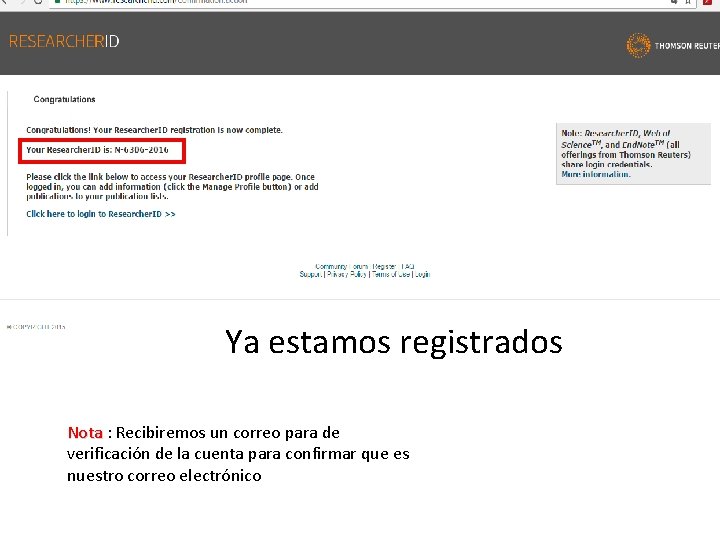The height and width of the screenshot is (540, 720).
Task: Click the 'registration is now complete' sentence
Action: tap(154, 130)
